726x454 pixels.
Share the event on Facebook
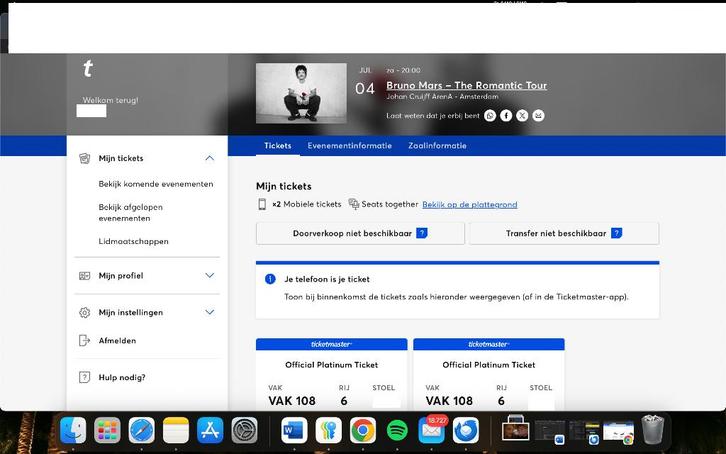[506, 116]
